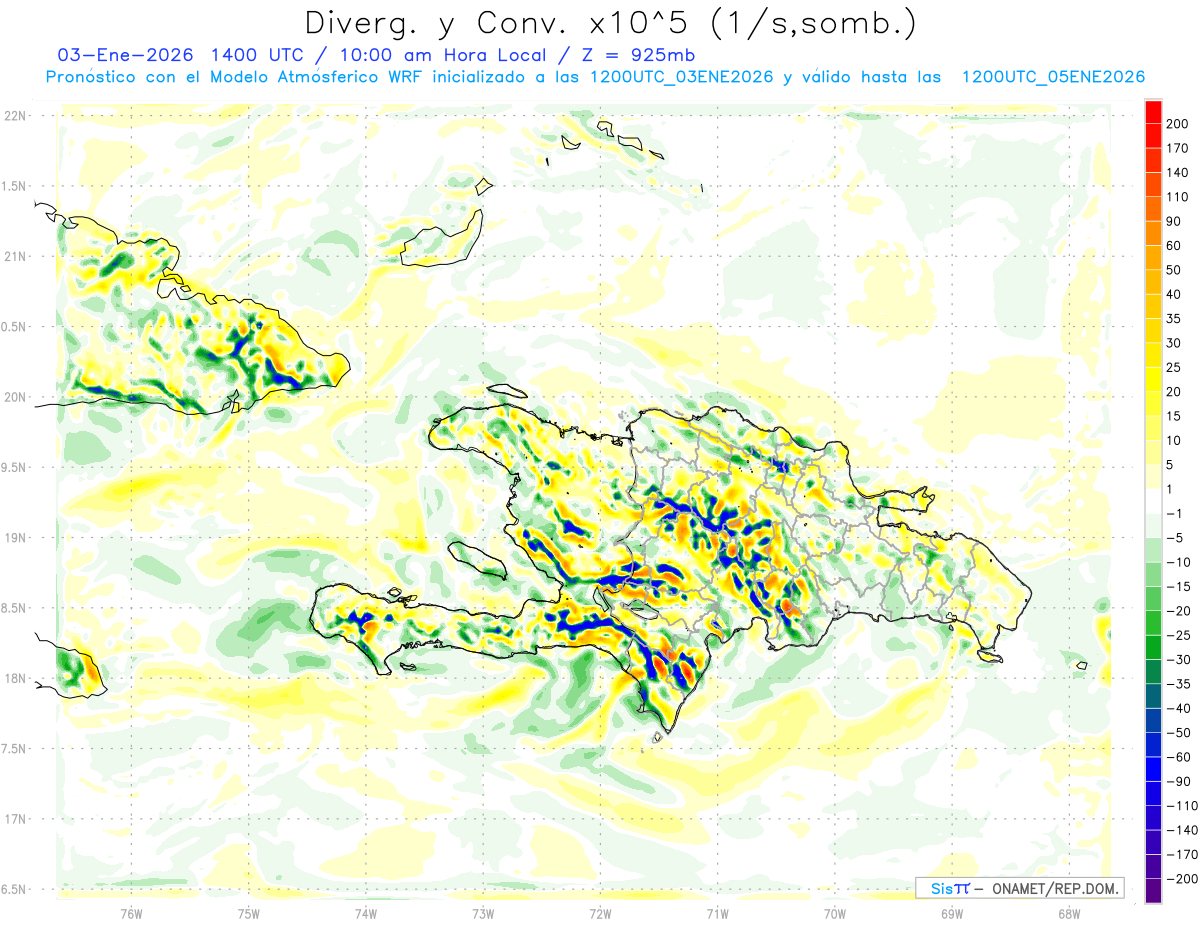Click the colorbar label '-140'
Image resolution: width=1200 pixels, height=927 pixels.
(1182, 830)
